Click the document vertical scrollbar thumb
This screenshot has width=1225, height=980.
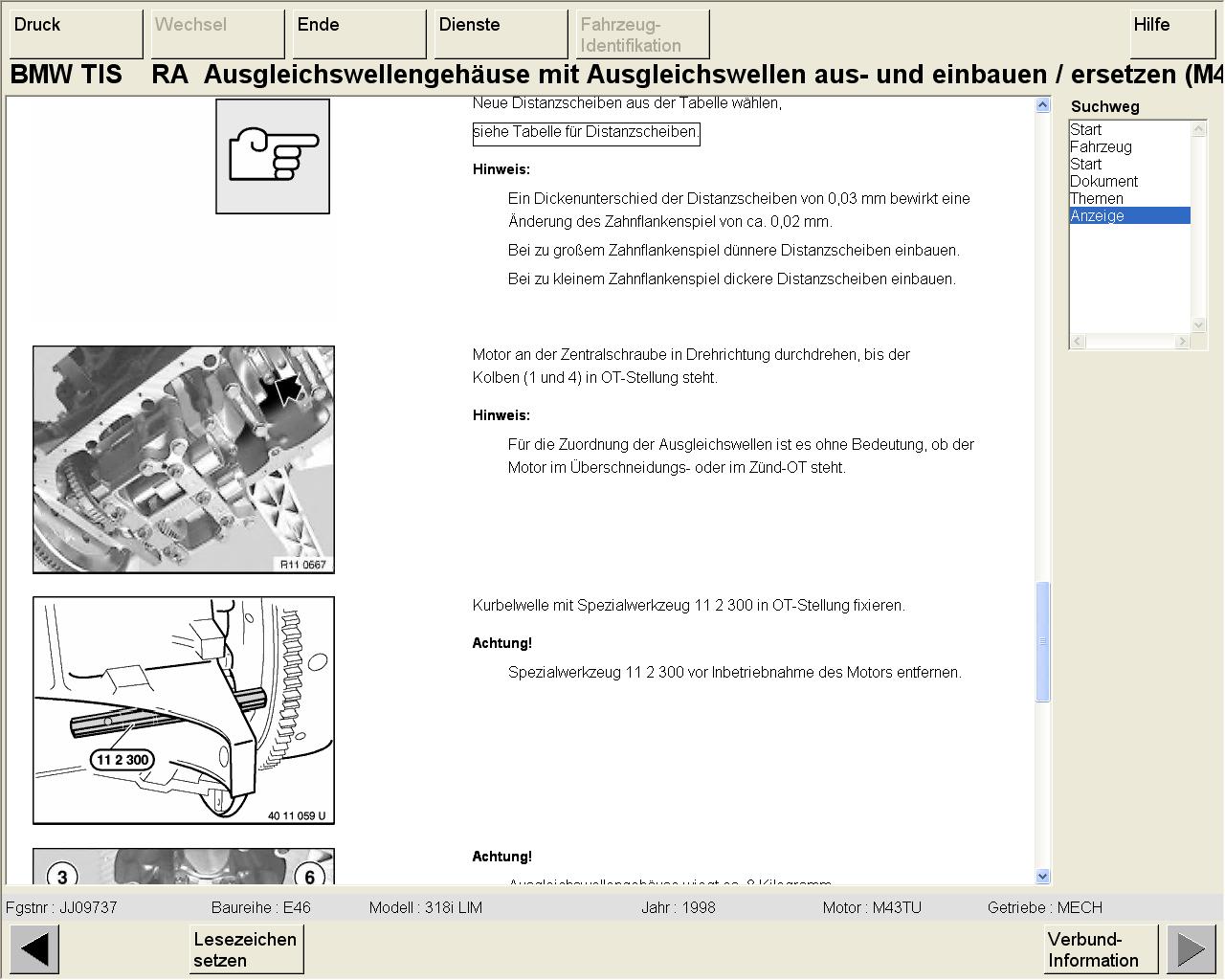tap(1042, 641)
